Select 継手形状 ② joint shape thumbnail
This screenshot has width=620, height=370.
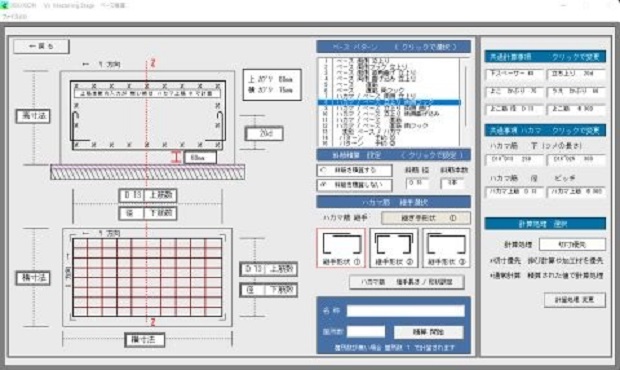(x=393, y=248)
